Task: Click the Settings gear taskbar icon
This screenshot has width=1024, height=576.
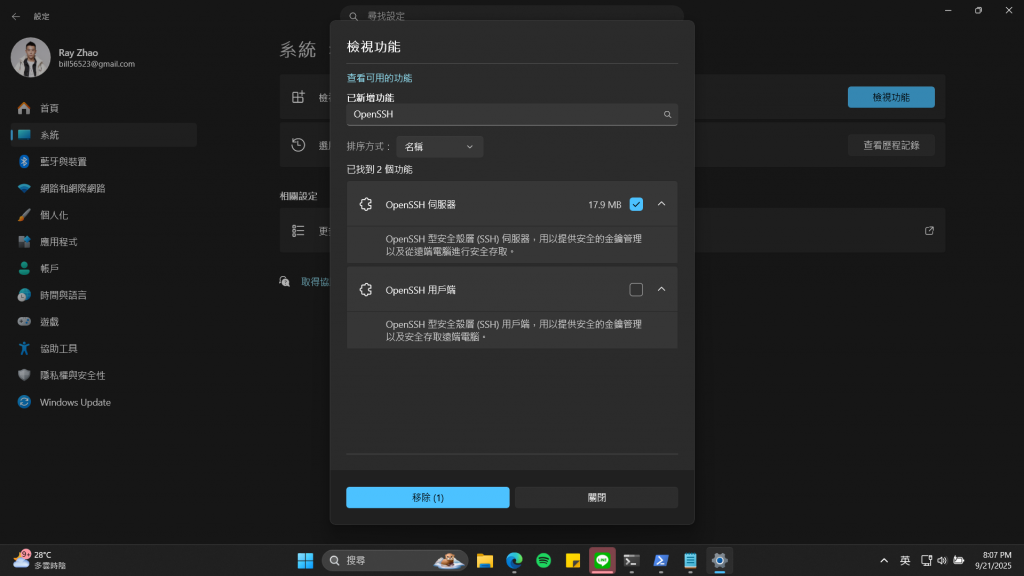Action: point(720,560)
